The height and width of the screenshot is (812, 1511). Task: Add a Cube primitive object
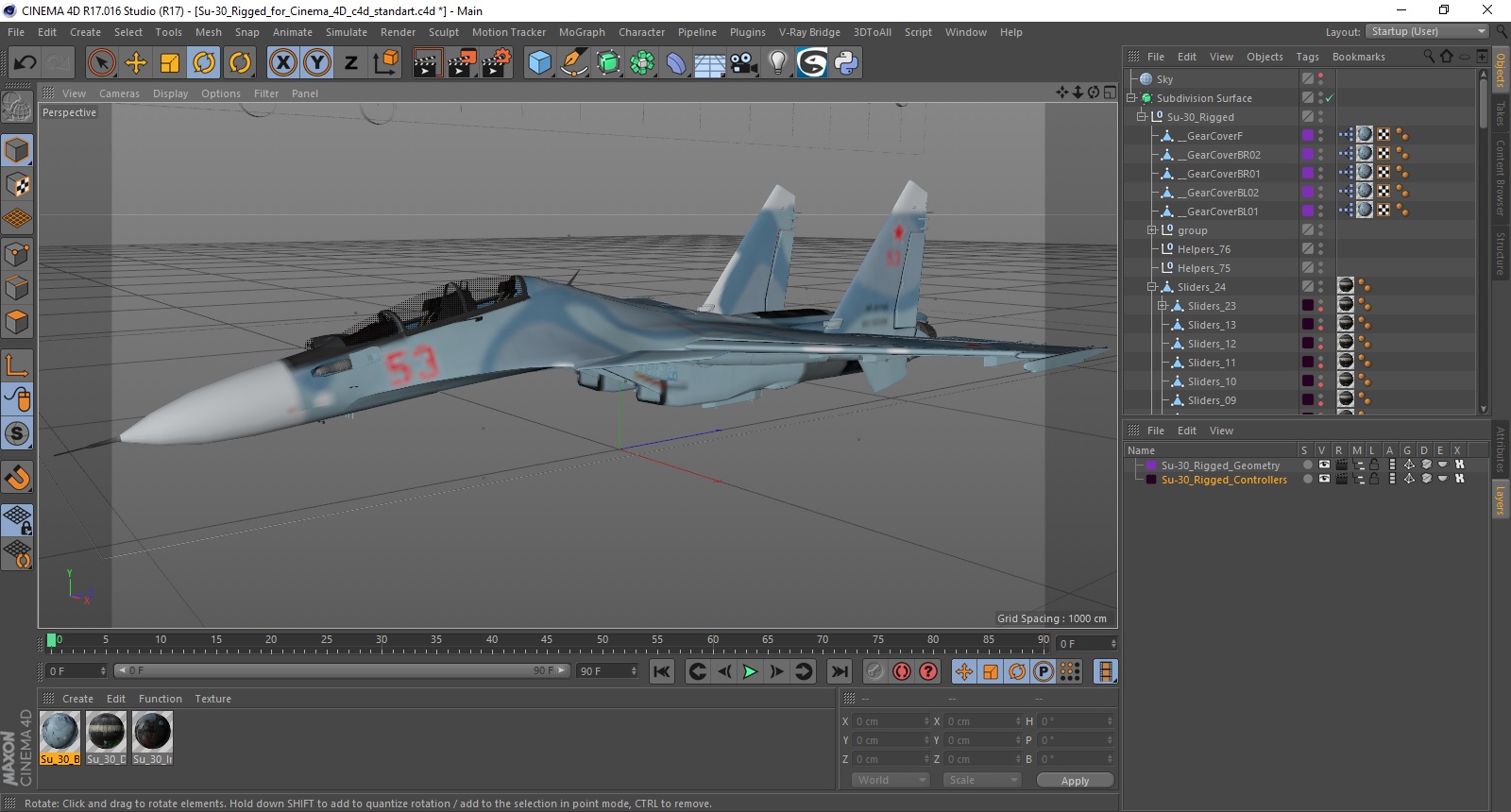[x=539, y=63]
